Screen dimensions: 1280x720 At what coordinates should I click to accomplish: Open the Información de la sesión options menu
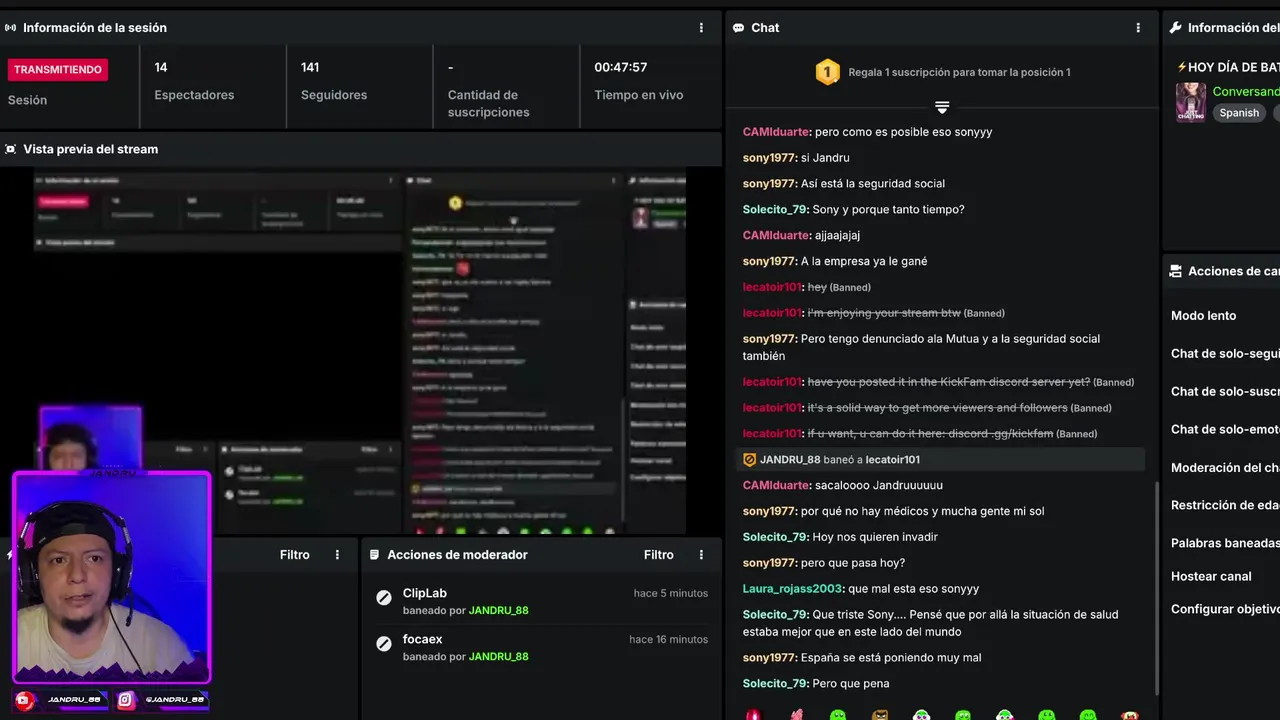coord(701,28)
